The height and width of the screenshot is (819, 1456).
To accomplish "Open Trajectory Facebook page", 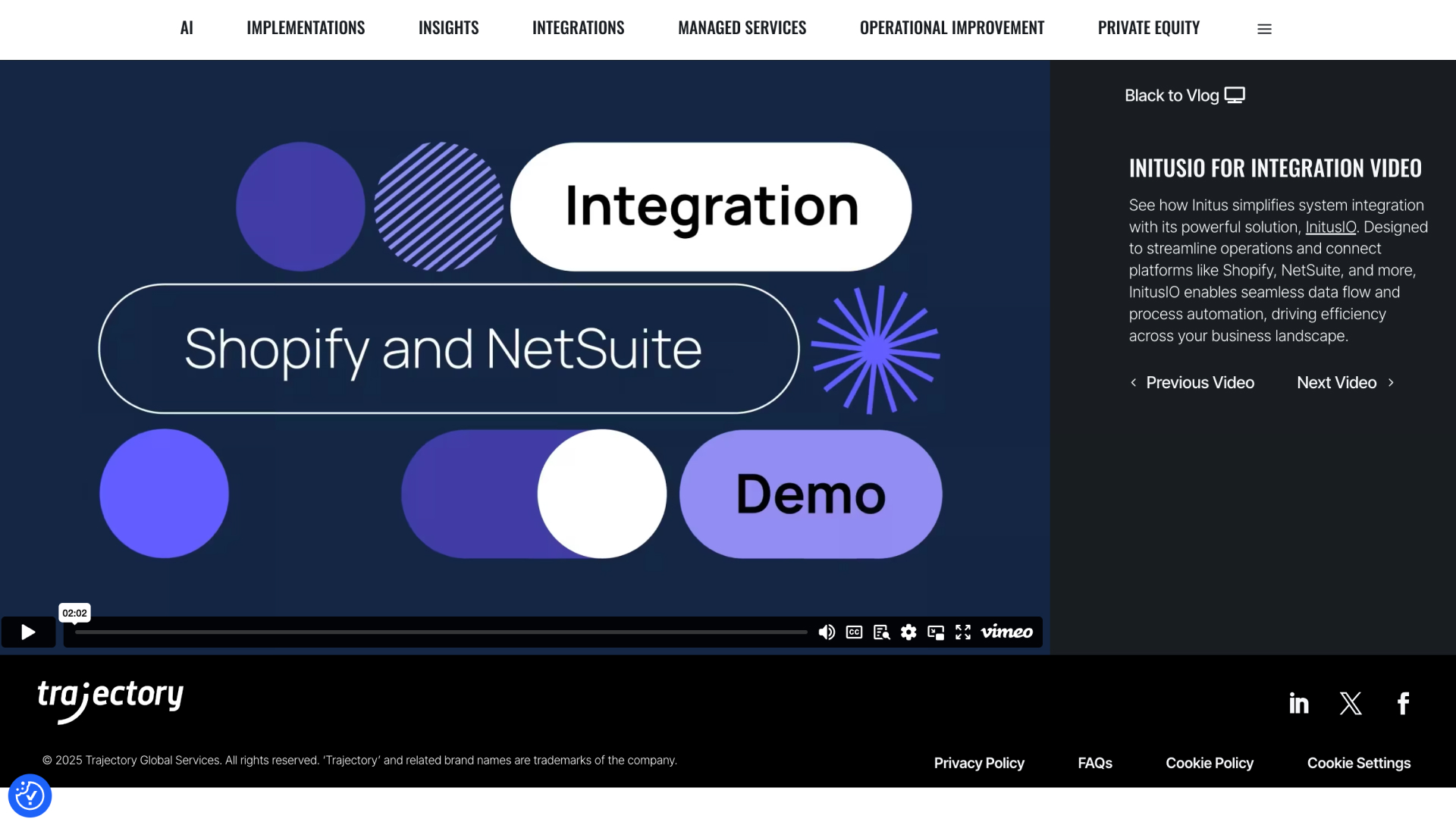I will click(x=1403, y=703).
